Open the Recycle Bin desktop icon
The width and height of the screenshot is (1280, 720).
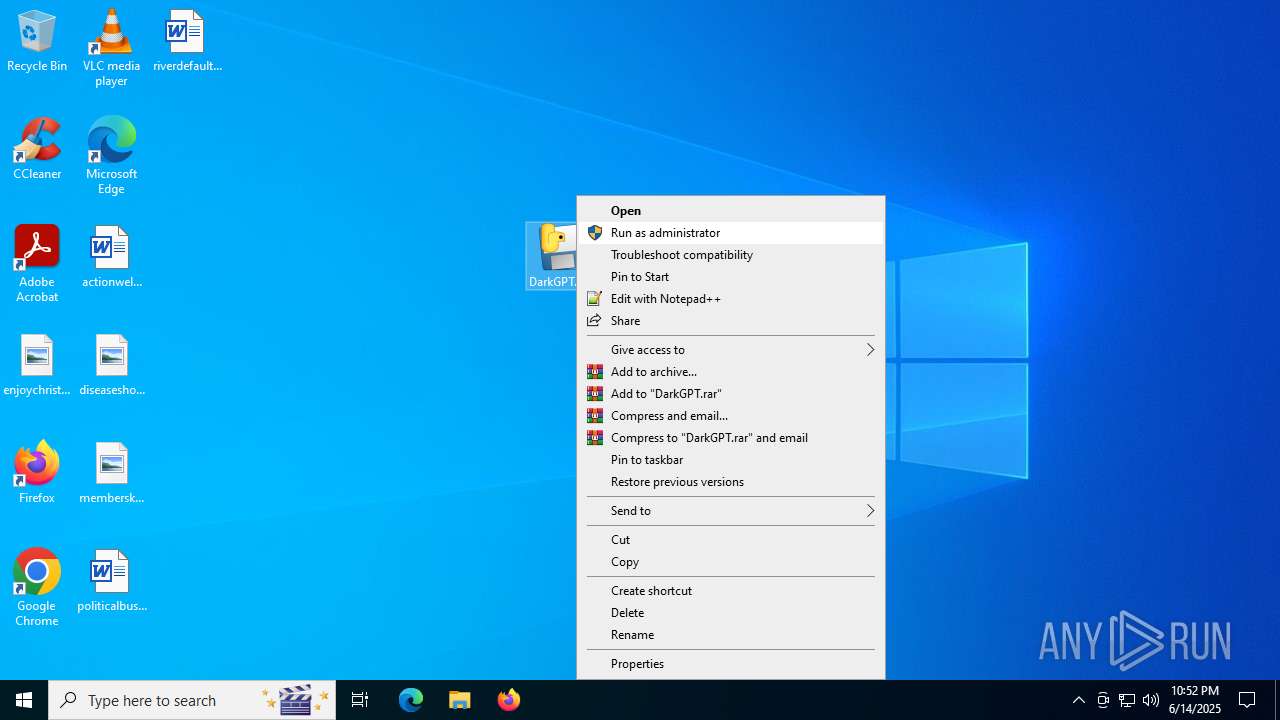[x=37, y=42]
